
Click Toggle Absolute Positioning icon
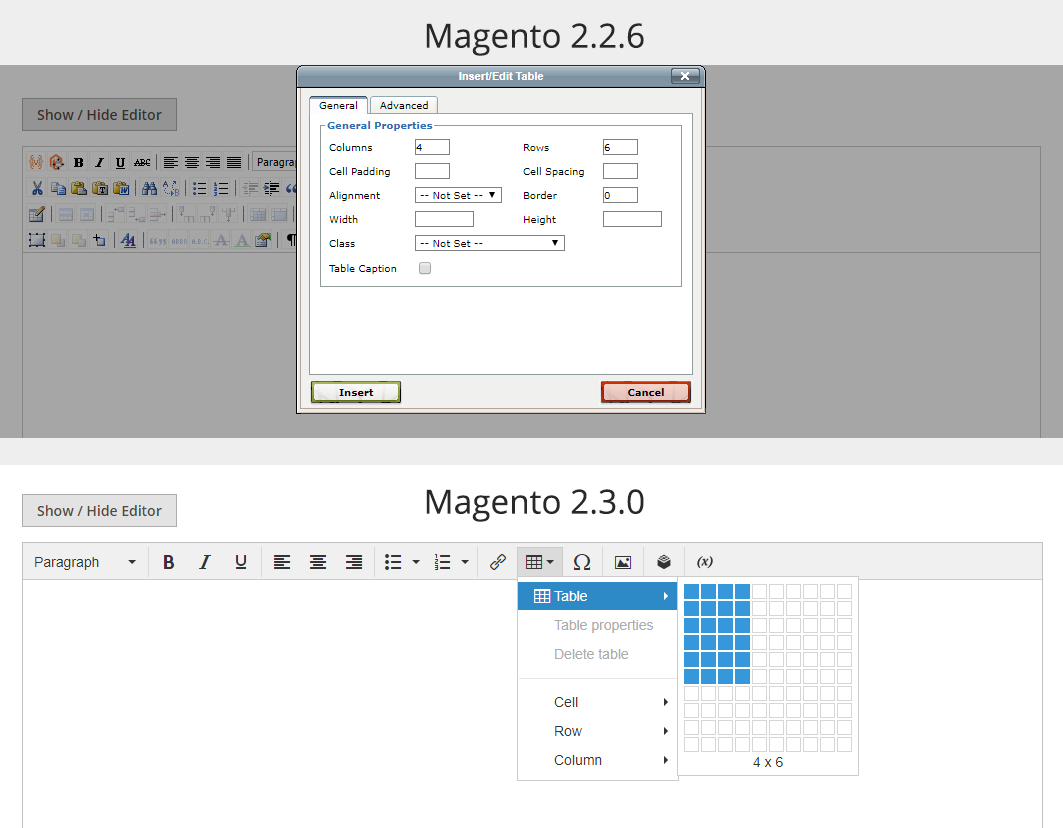point(100,240)
